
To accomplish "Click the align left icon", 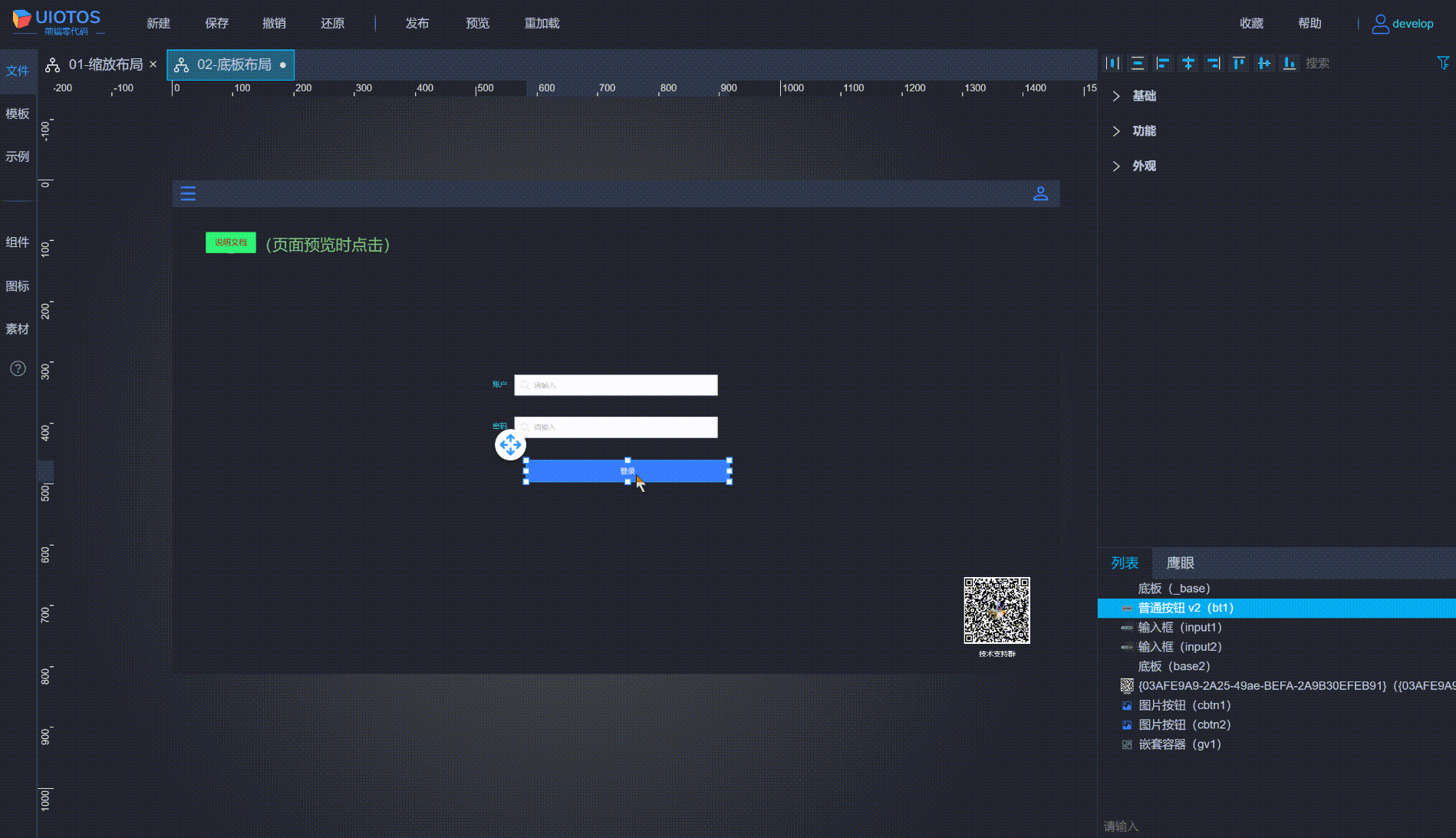I will (1164, 63).
